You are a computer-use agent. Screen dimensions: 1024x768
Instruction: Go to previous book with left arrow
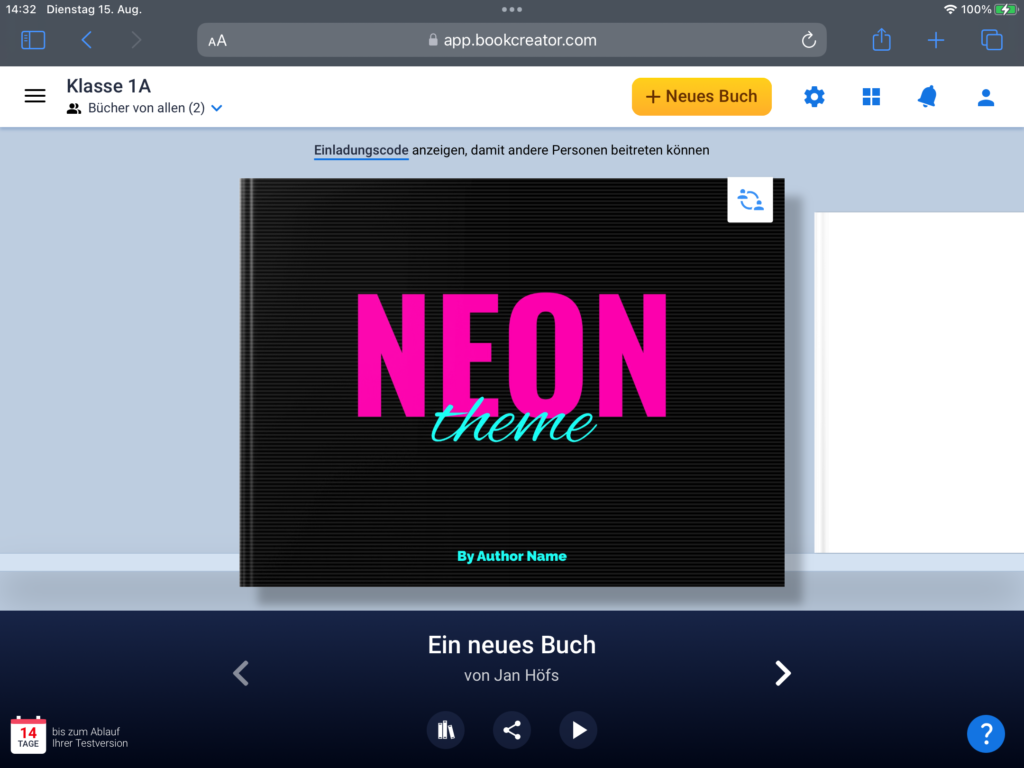240,673
